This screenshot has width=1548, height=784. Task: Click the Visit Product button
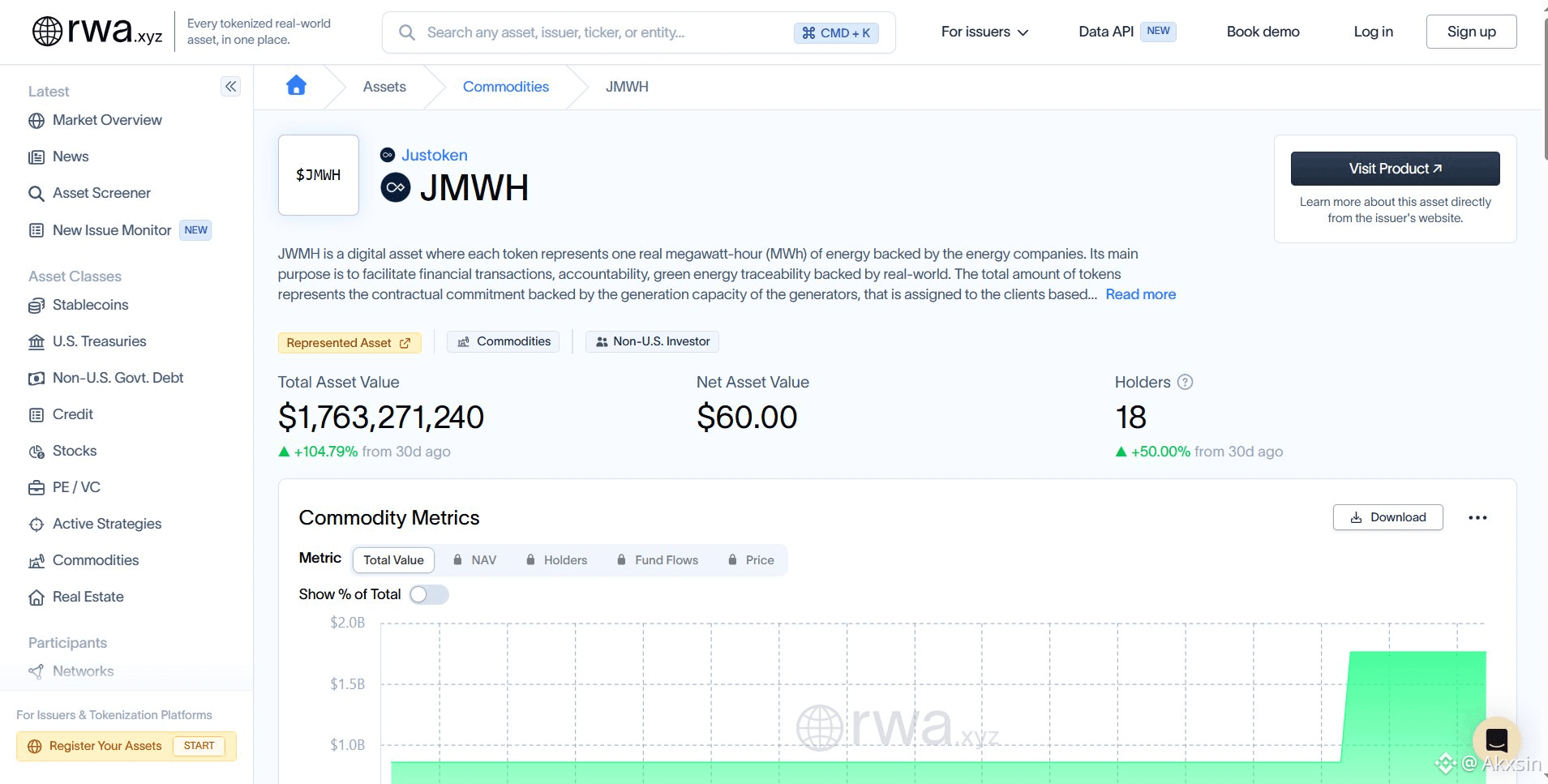(x=1395, y=169)
